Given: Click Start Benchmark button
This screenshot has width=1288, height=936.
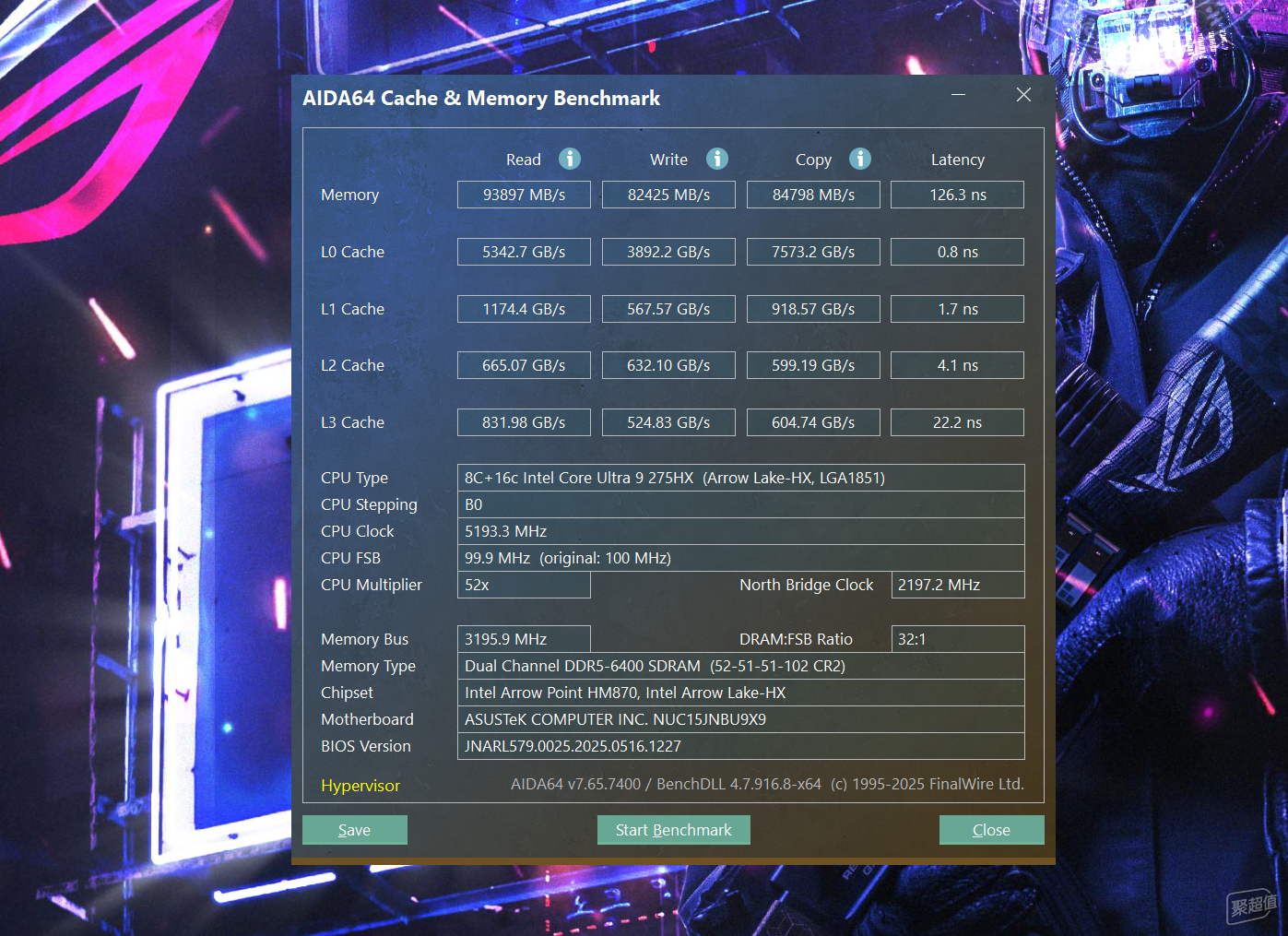Looking at the screenshot, I should (674, 830).
